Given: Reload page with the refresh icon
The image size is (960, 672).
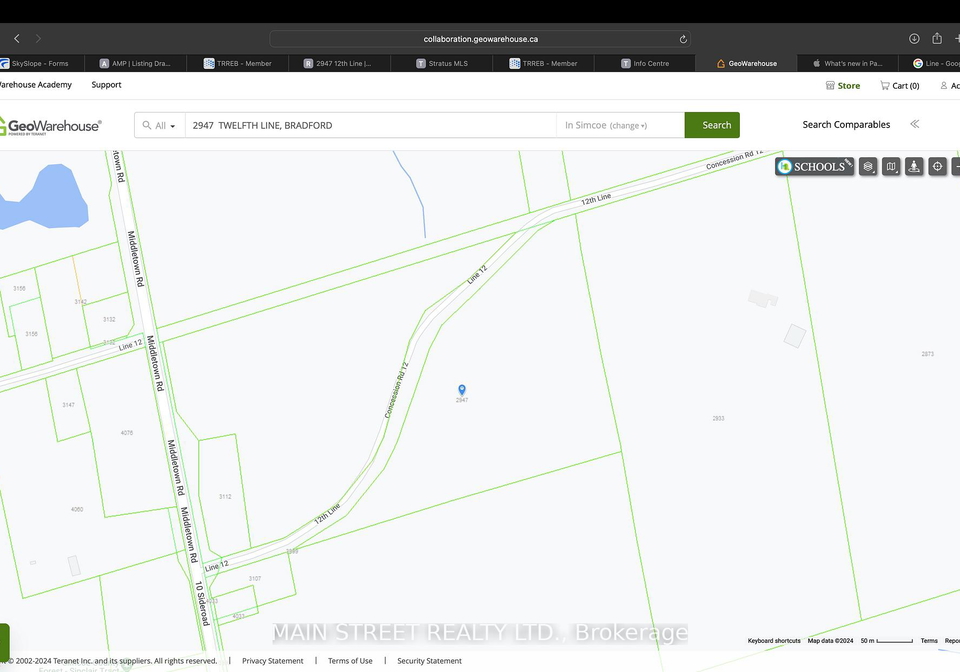Looking at the screenshot, I should click(x=683, y=39).
